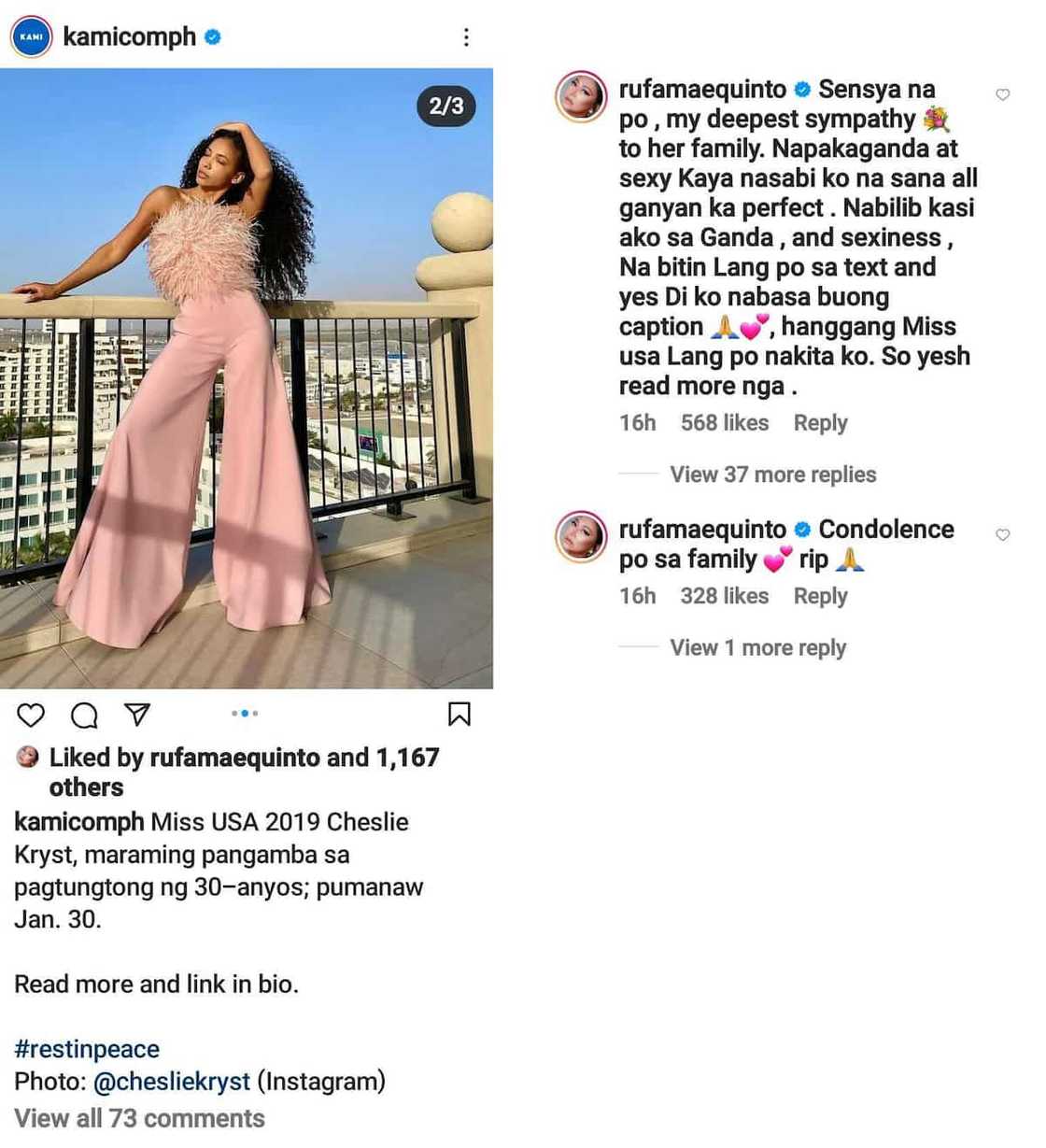The image size is (1046, 1148).
Task: Click the carousel dots below the photo
Action: click(245, 713)
